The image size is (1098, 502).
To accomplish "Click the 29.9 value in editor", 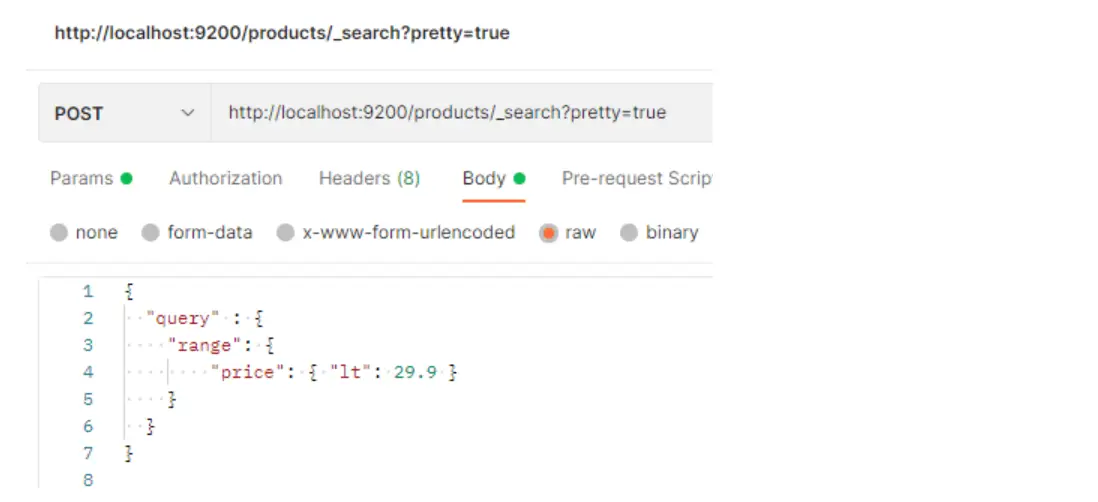I will (419, 373).
